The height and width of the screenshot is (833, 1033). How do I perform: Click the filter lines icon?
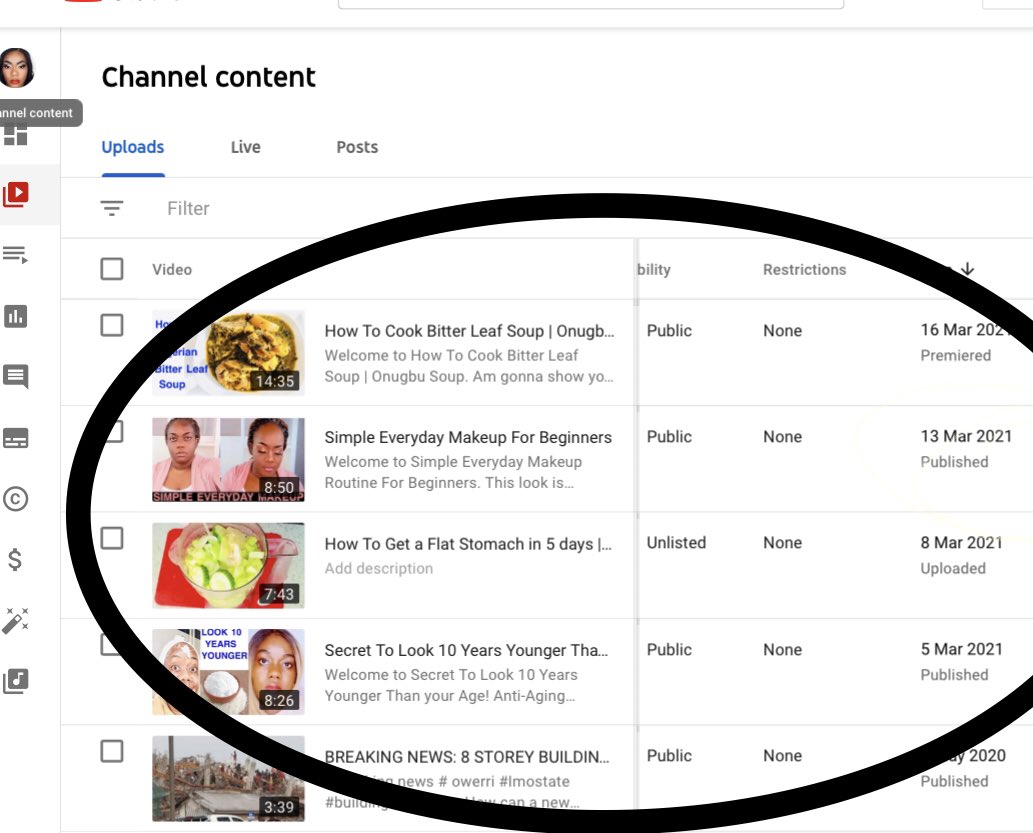click(x=112, y=208)
